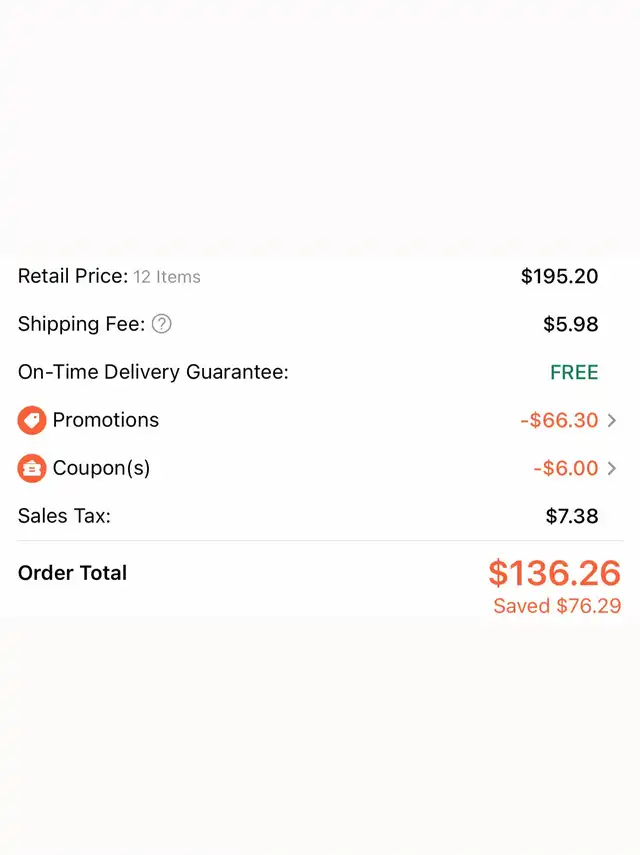
Task: Tap the green FREE delivery guarantee text
Action: pos(574,372)
